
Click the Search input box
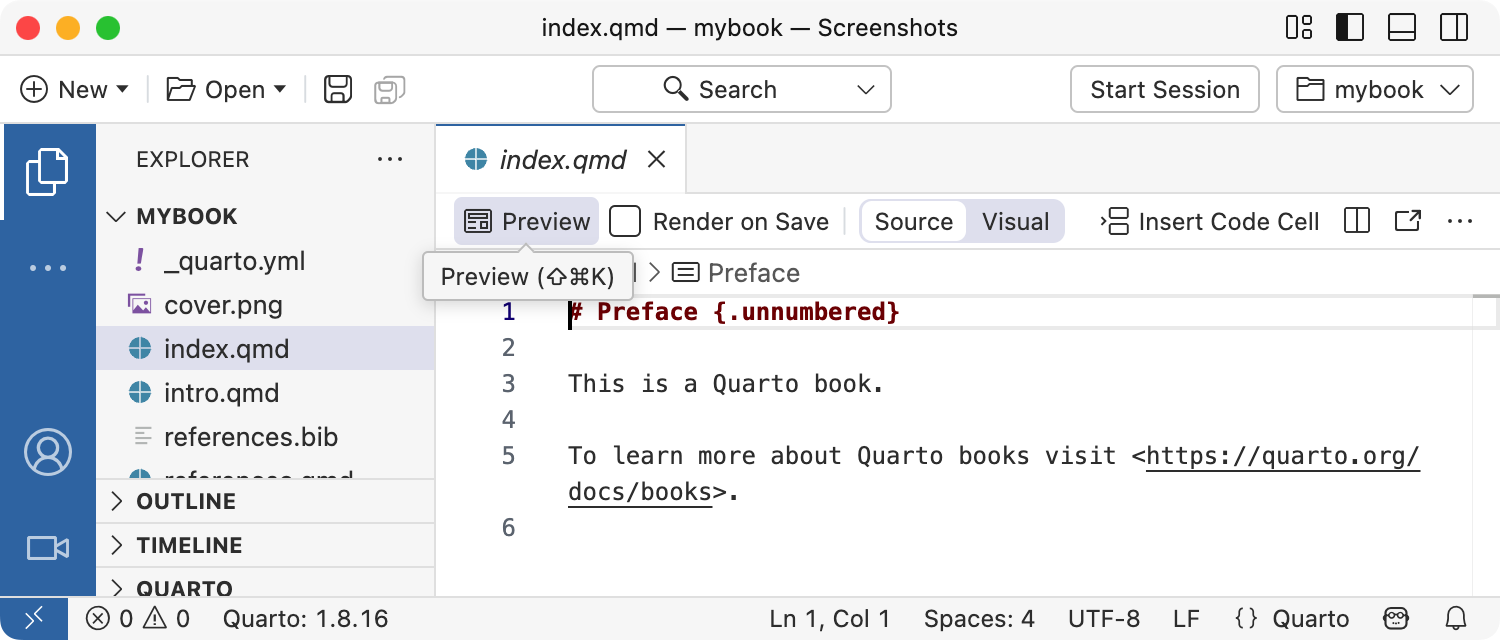click(741, 90)
